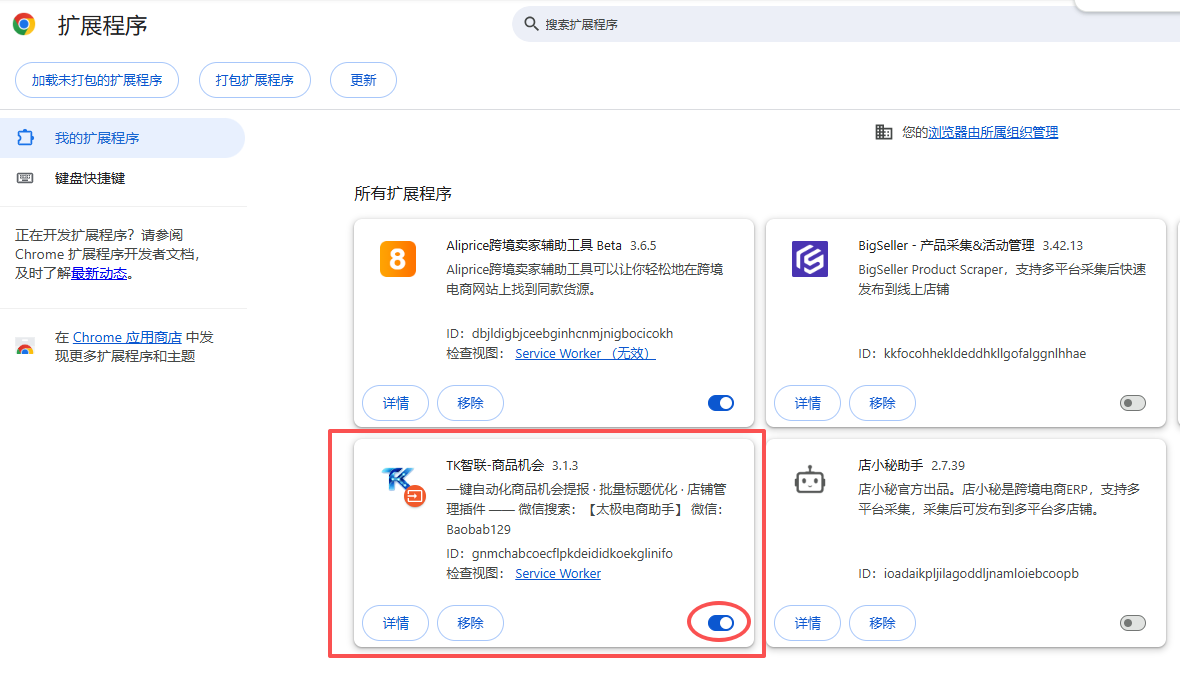The width and height of the screenshot is (1180, 692).
Task: Click the BigSeller extension icon
Action: (x=809, y=258)
